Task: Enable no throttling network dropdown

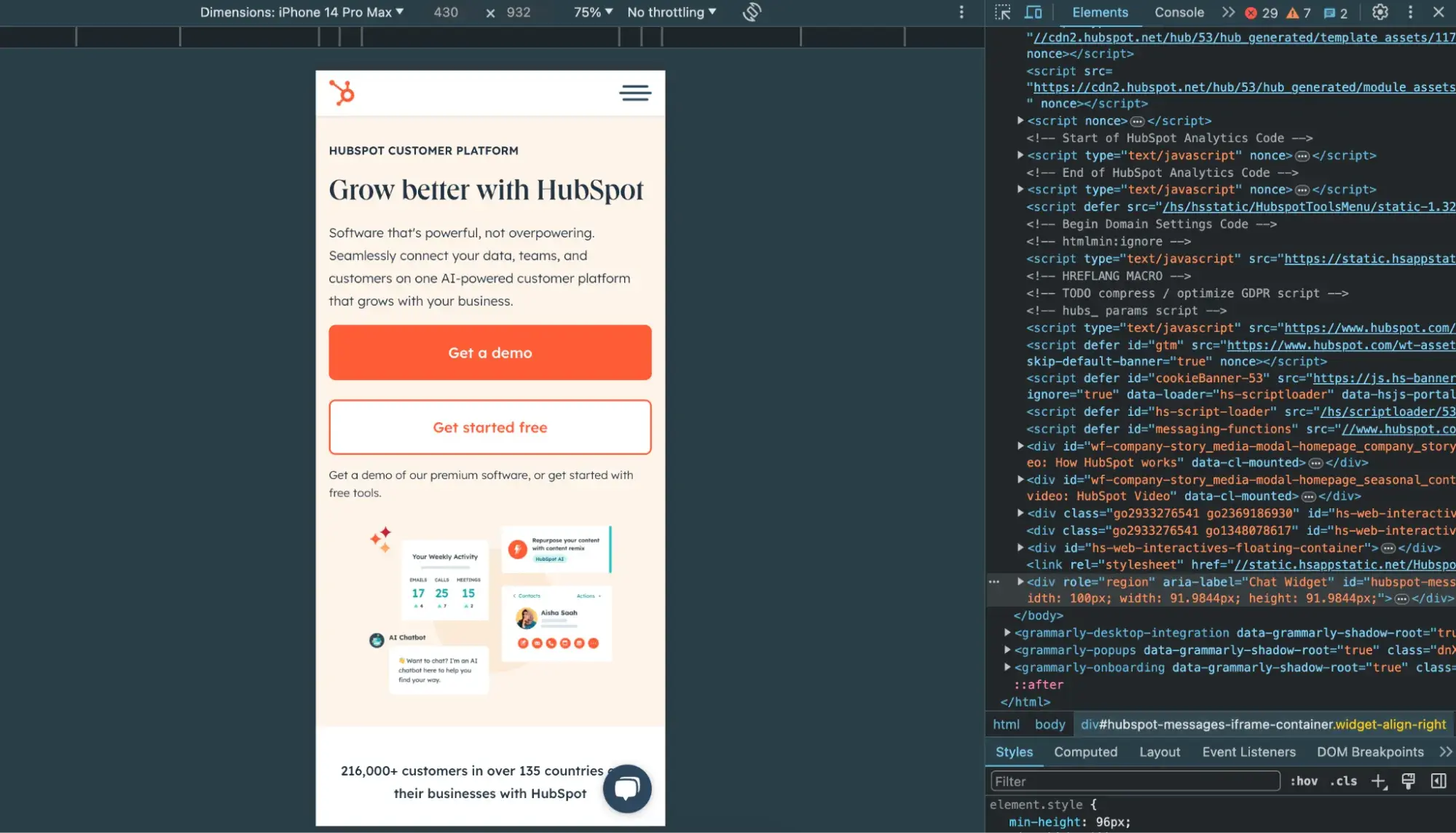Action: tap(670, 12)
